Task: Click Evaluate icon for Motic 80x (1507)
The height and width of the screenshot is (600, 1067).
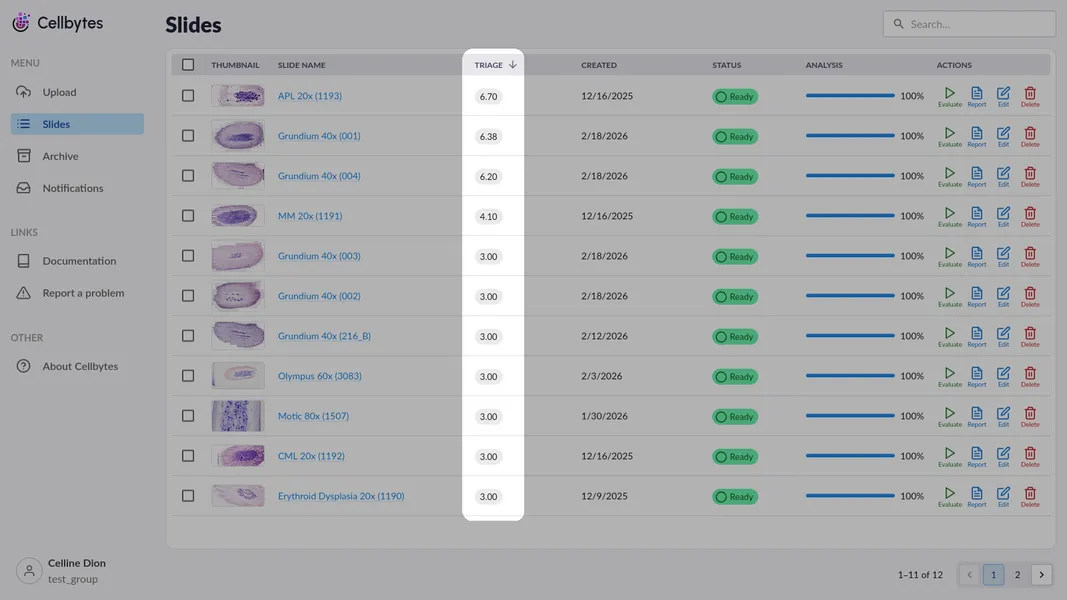Action: click(x=949, y=414)
